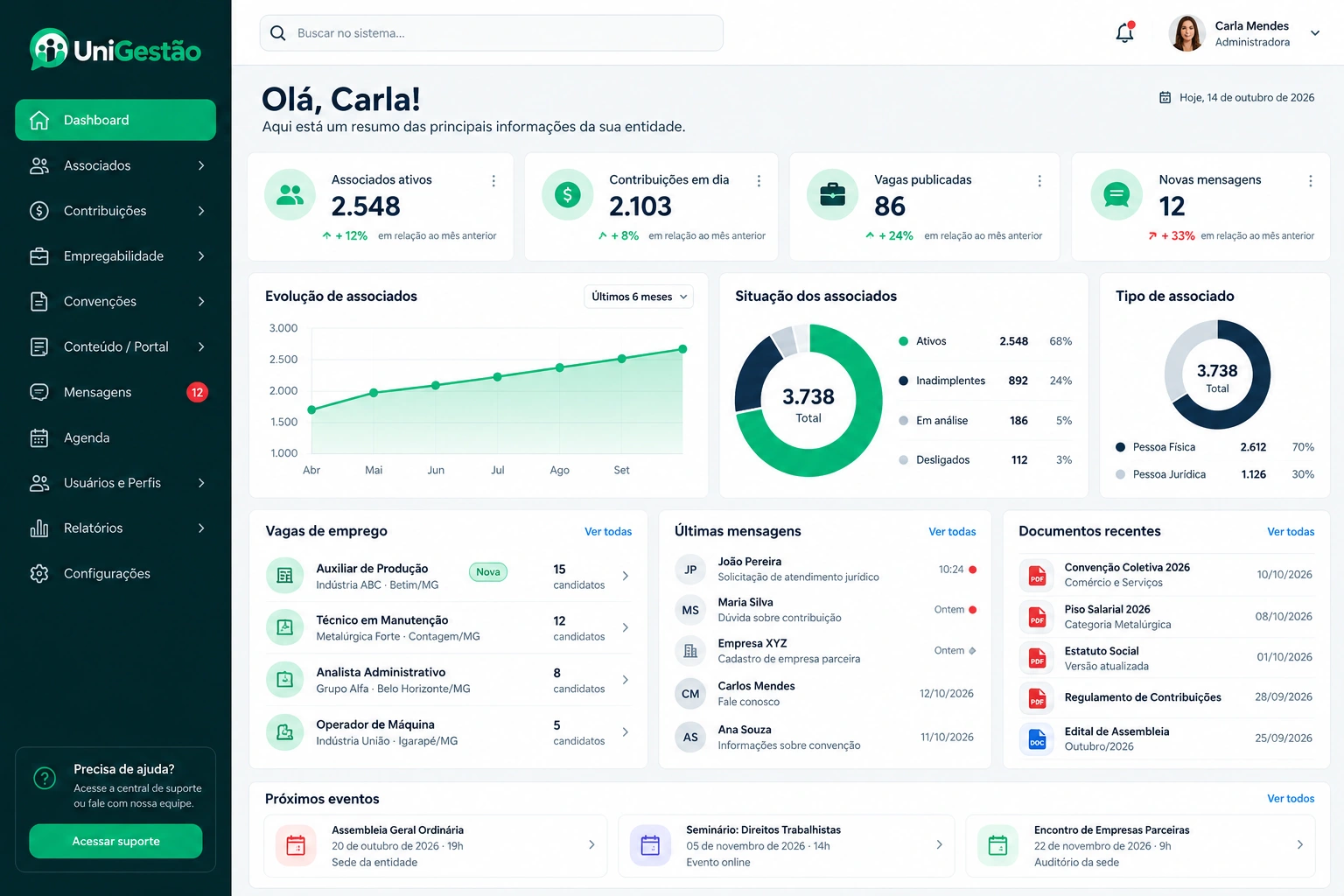Open options menu on Novas mensagens card
The height and width of the screenshot is (896, 1344).
click(1310, 180)
